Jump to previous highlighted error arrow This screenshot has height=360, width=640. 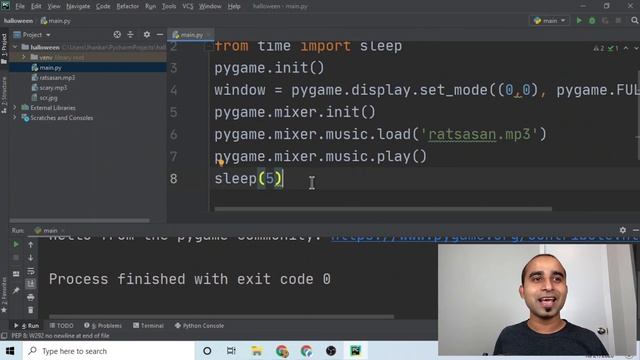626,49
